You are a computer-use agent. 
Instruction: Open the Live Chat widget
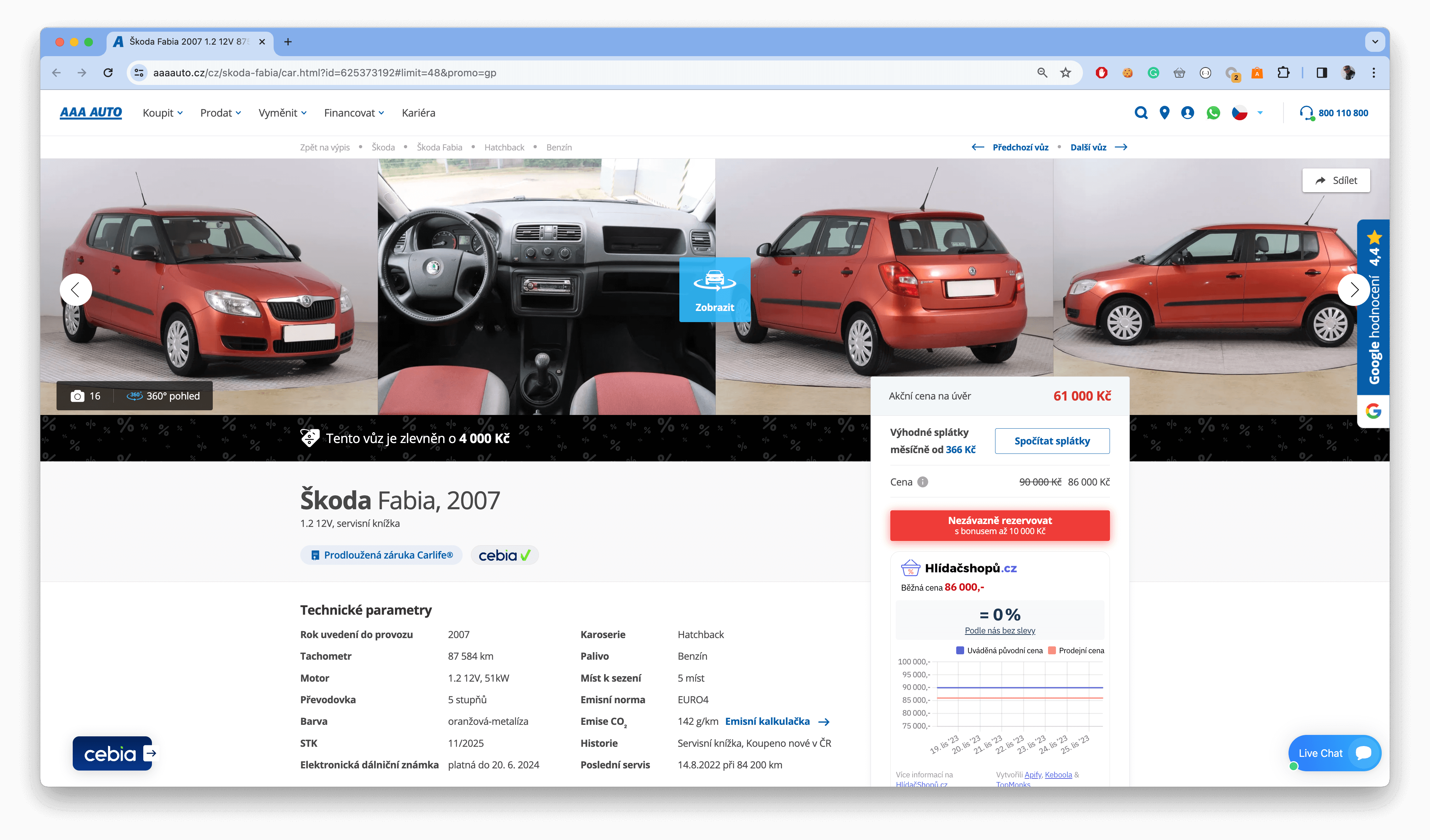pyautogui.click(x=1335, y=753)
